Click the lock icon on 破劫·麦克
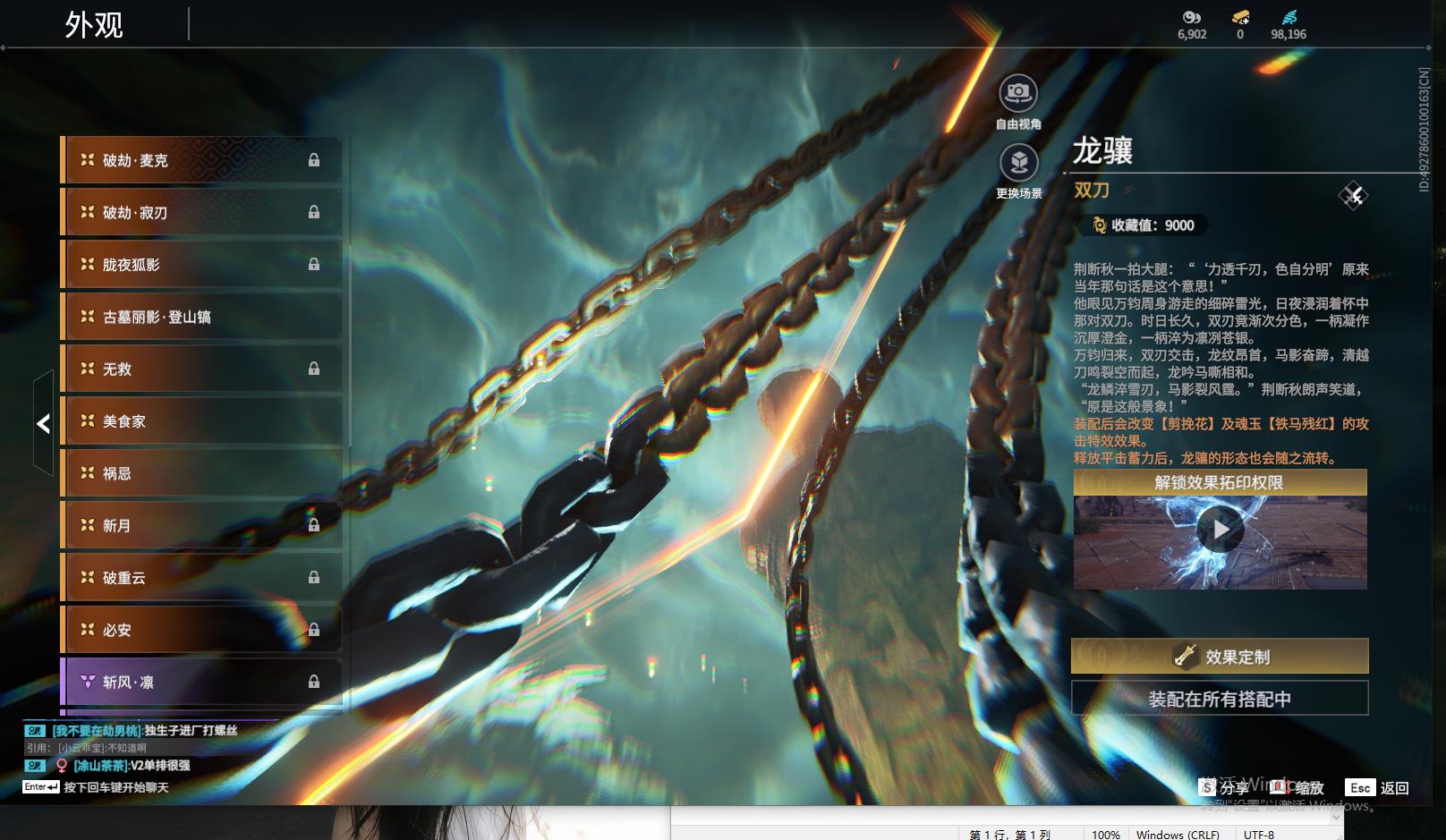Image resolution: width=1446 pixels, height=840 pixels. [x=314, y=160]
